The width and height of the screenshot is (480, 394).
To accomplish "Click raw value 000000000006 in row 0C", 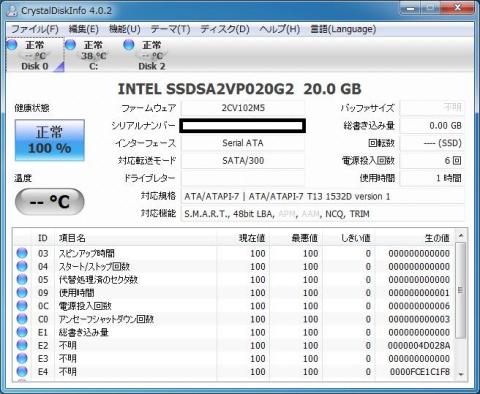I will pyautogui.click(x=419, y=306).
